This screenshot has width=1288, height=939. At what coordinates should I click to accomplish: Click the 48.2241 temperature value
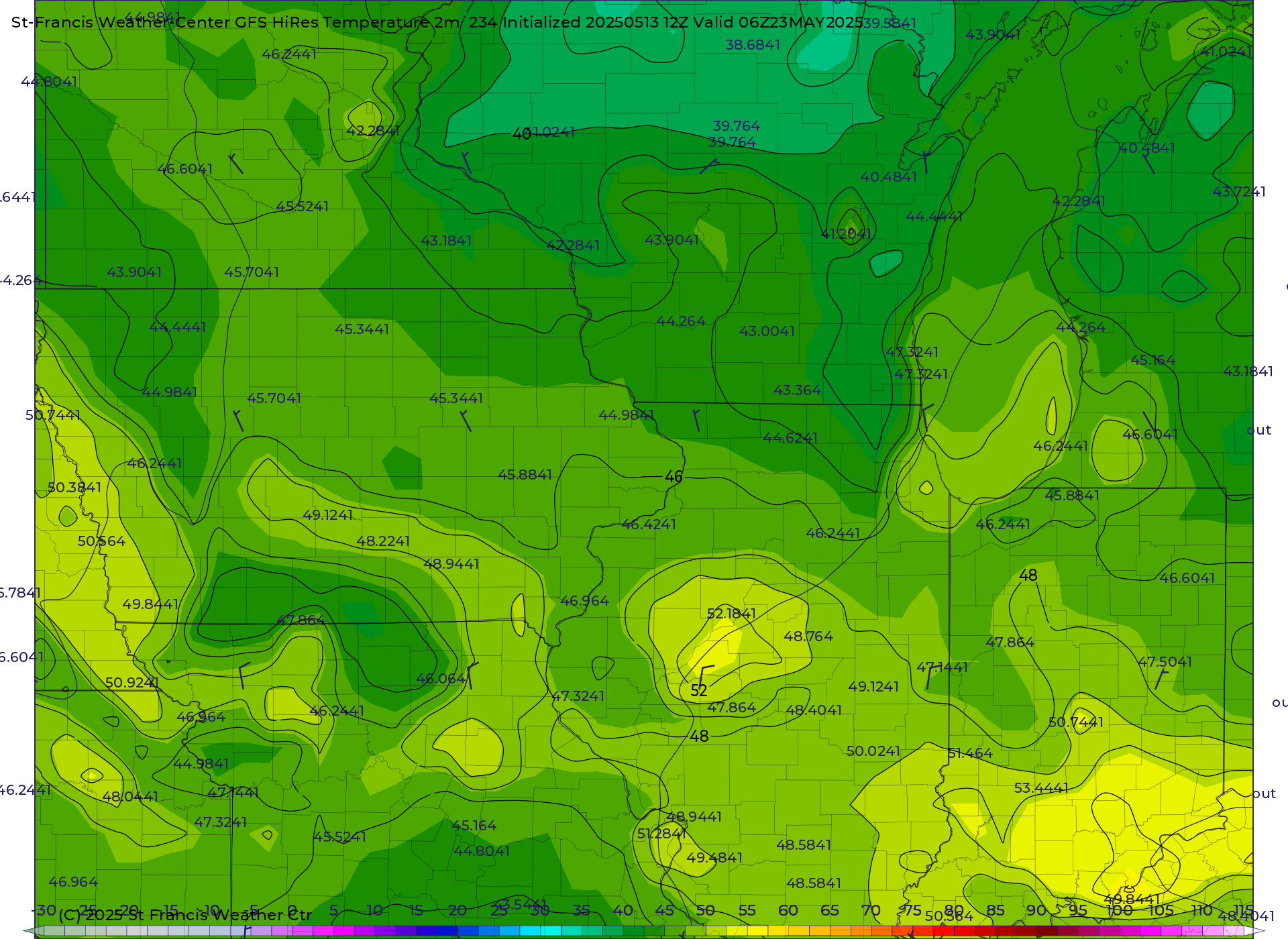tap(383, 541)
